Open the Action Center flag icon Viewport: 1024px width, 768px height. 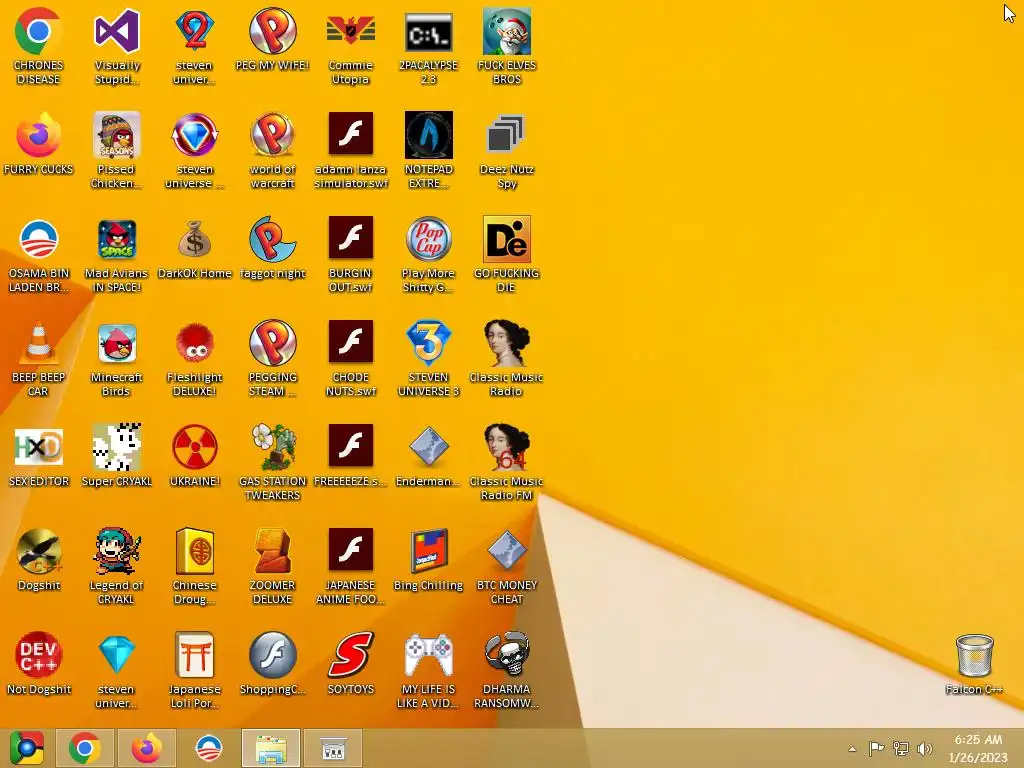(x=876, y=749)
